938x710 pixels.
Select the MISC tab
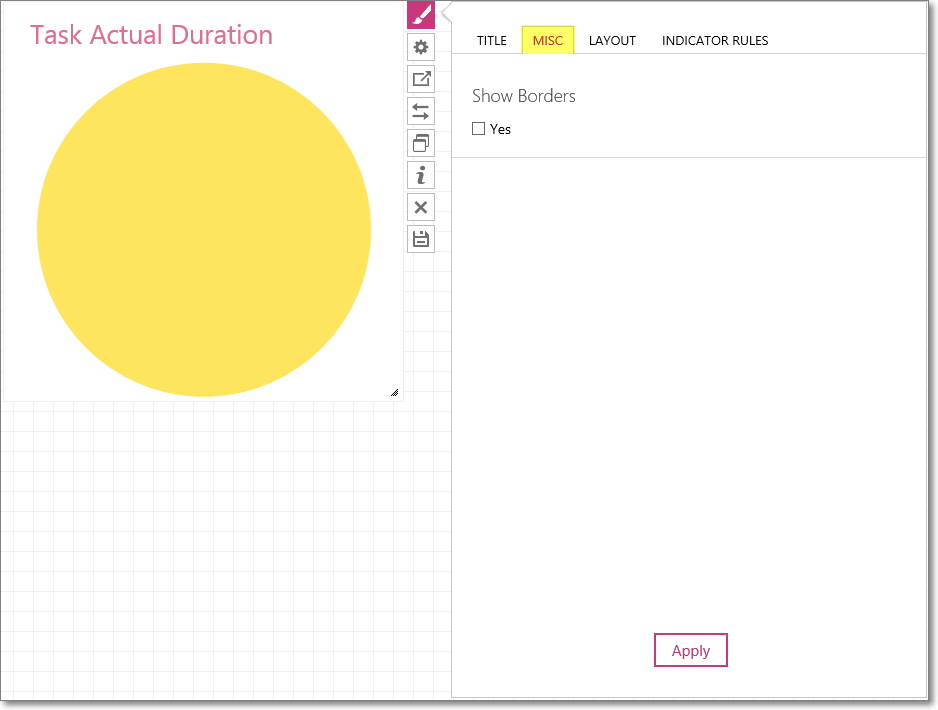click(x=548, y=41)
